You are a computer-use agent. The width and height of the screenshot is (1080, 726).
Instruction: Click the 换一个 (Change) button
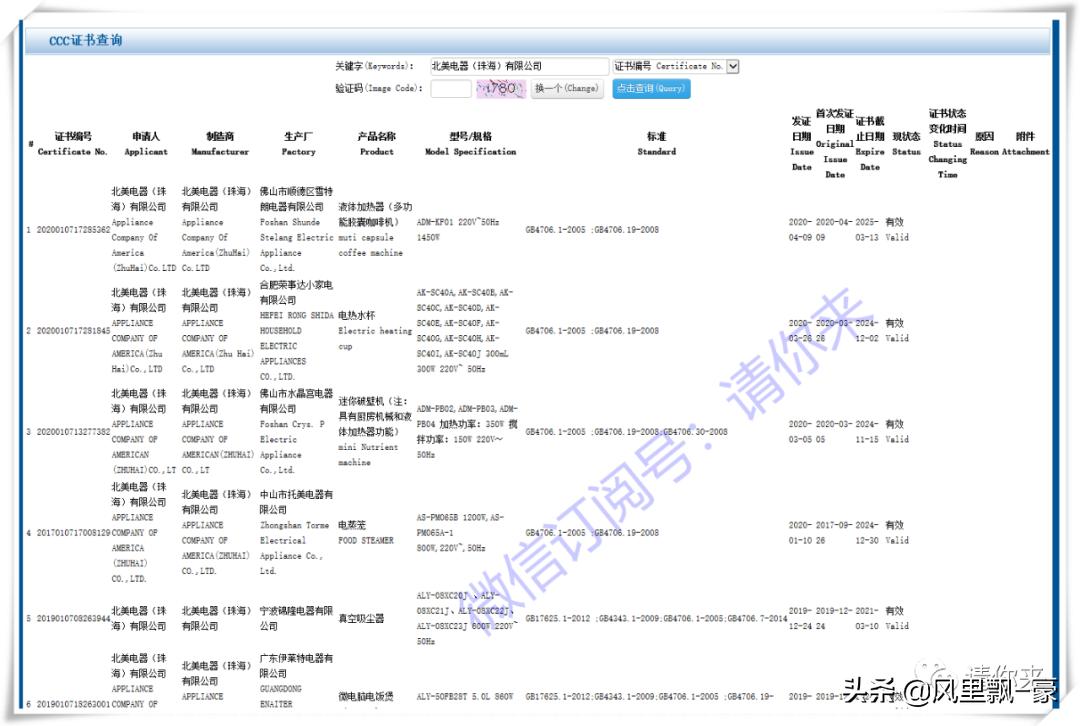click(567, 88)
